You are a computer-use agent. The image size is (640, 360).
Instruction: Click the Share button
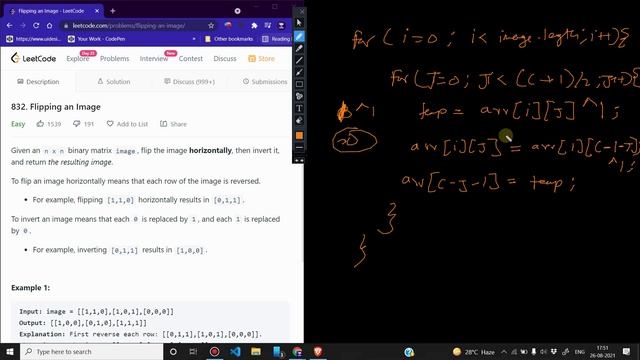pos(173,124)
